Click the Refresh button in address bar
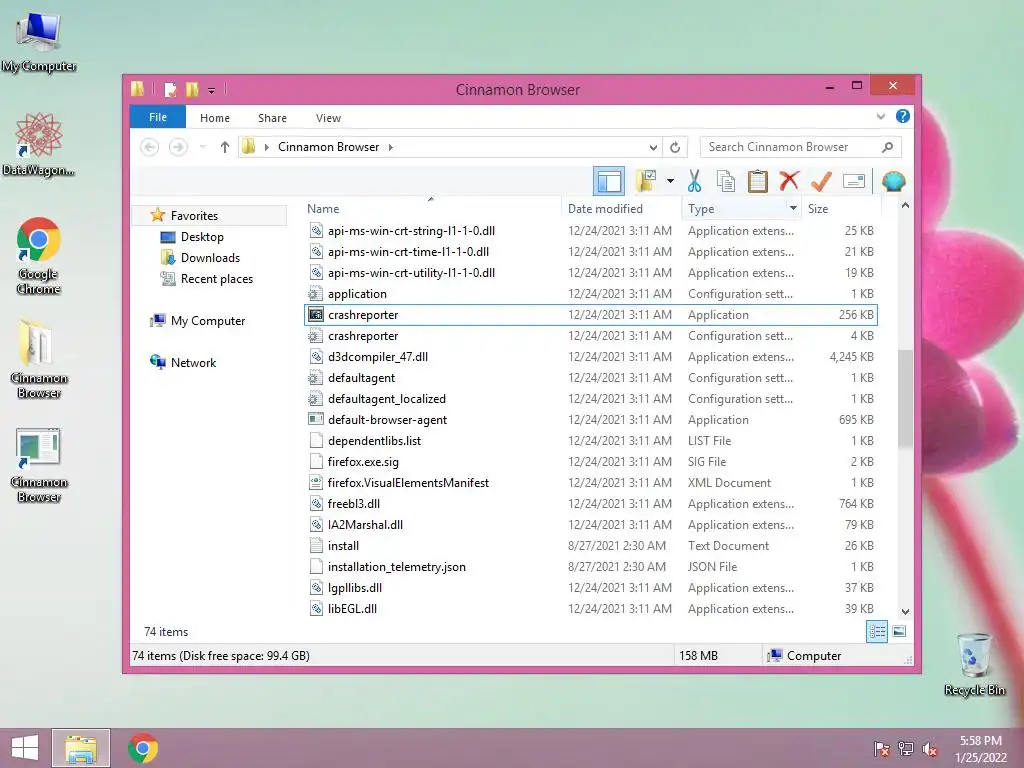The width and height of the screenshot is (1024, 768). tap(675, 147)
